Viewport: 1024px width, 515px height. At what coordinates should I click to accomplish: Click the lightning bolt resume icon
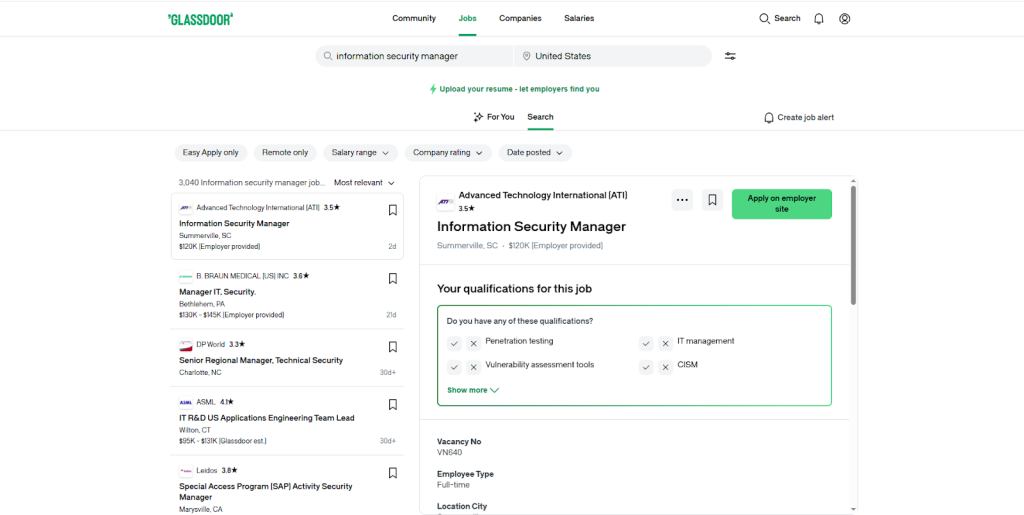pos(432,89)
